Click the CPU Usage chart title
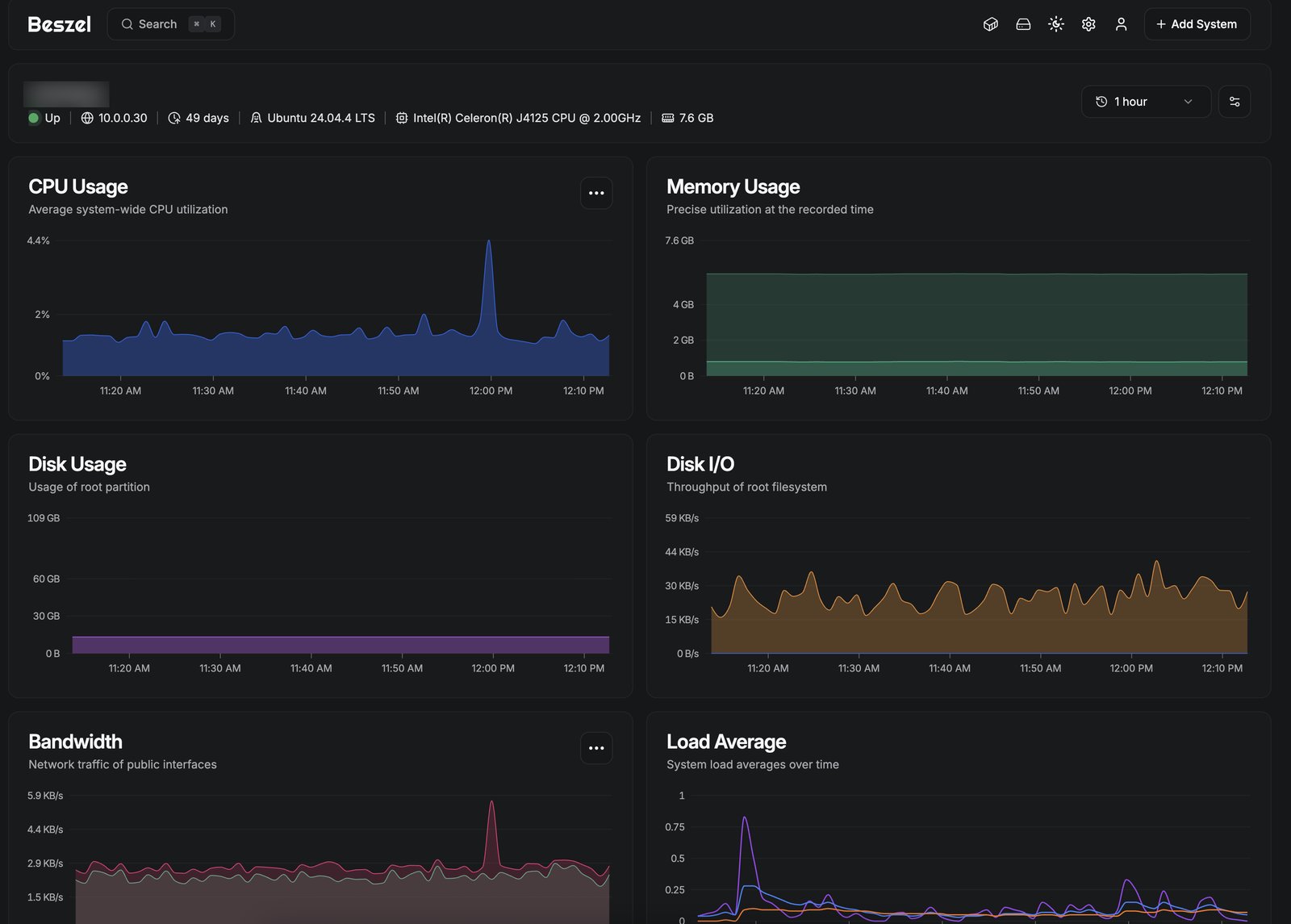Image resolution: width=1291 pixels, height=924 pixels. click(x=78, y=186)
